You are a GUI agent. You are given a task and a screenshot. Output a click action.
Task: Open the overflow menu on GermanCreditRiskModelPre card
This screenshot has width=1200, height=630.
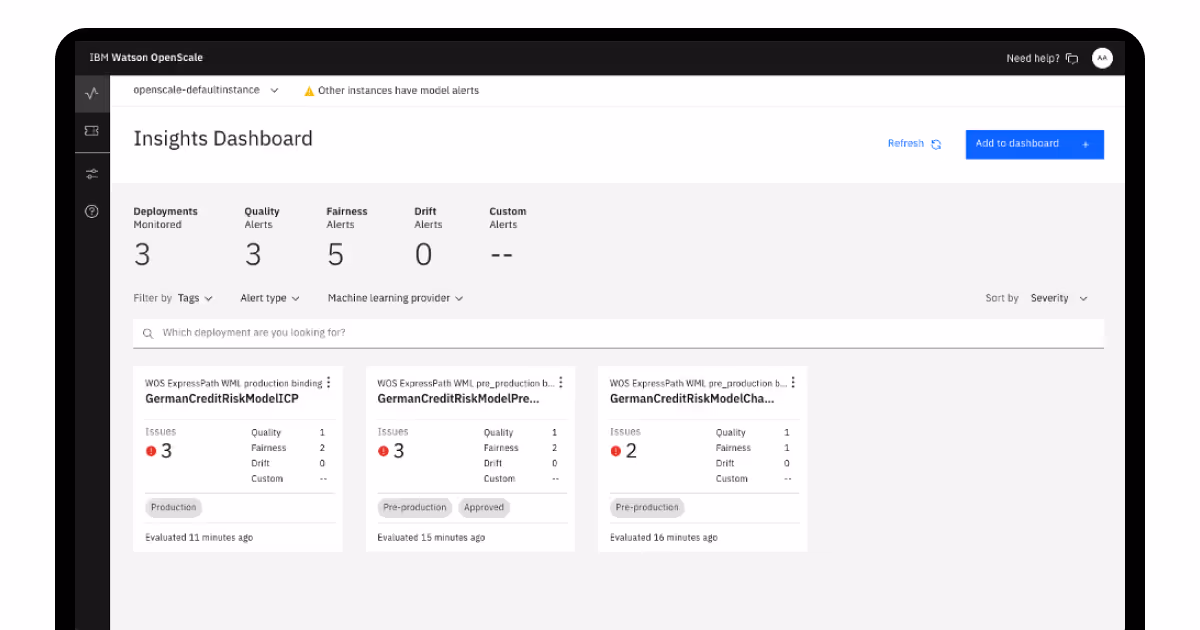[x=561, y=382]
